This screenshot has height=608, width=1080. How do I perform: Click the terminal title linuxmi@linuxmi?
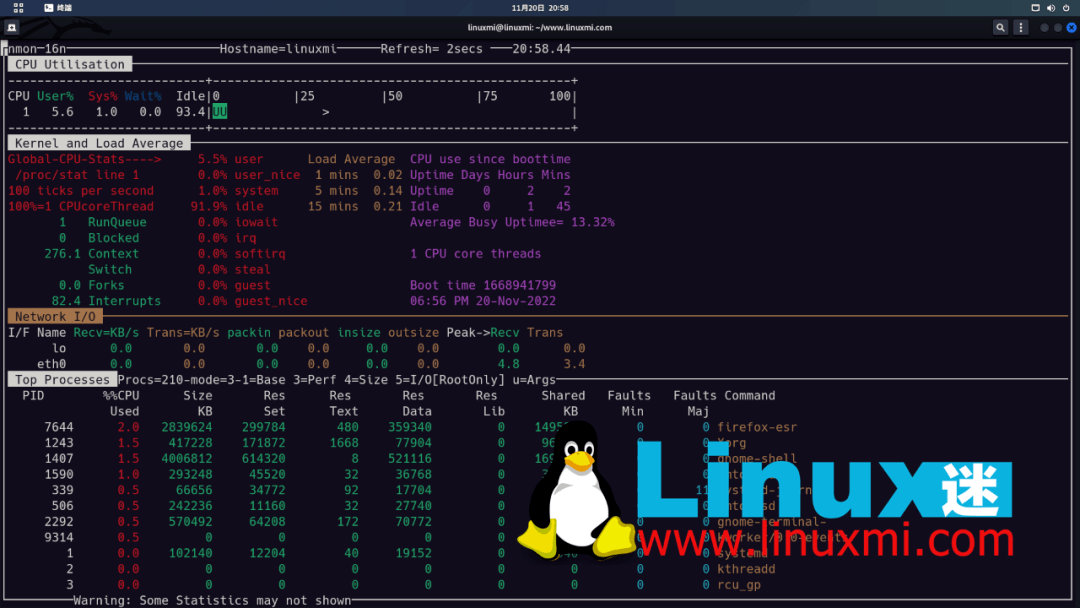click(539, 28)
